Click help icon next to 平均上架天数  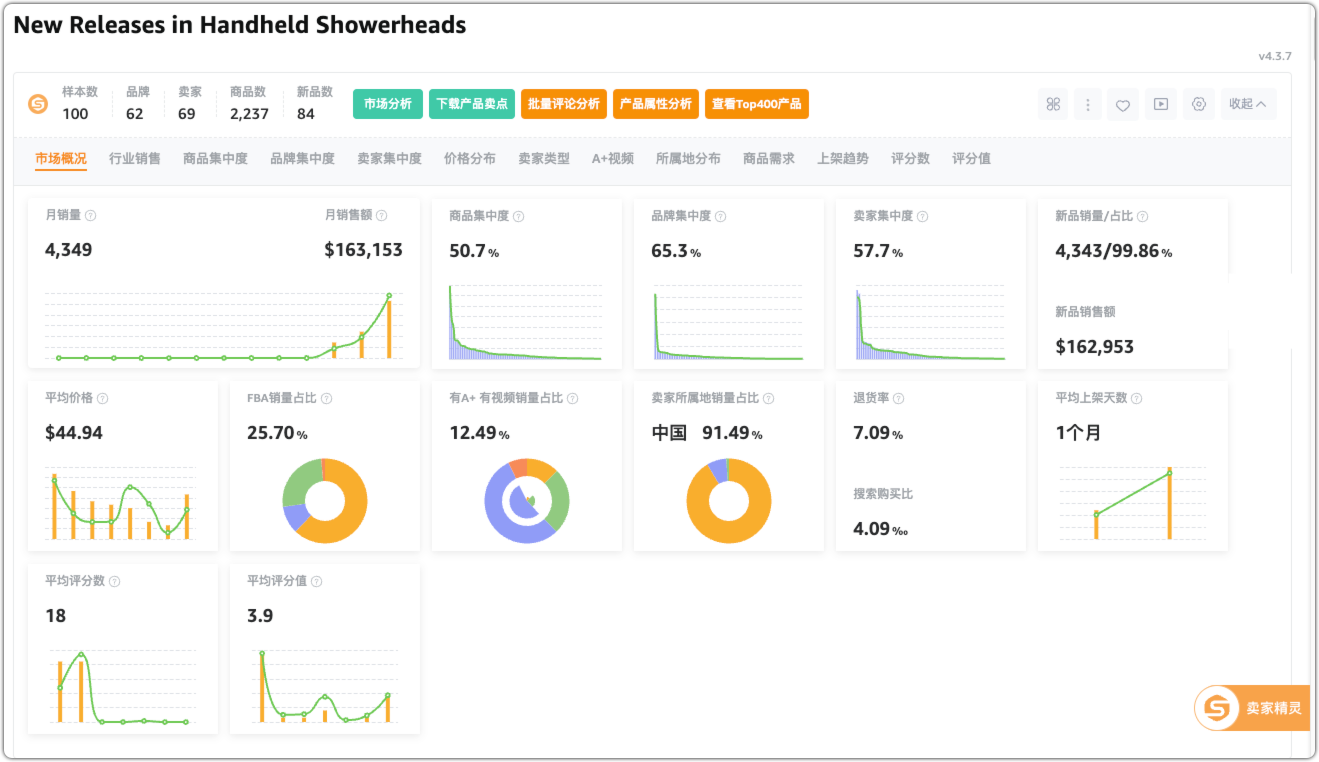1137,398
